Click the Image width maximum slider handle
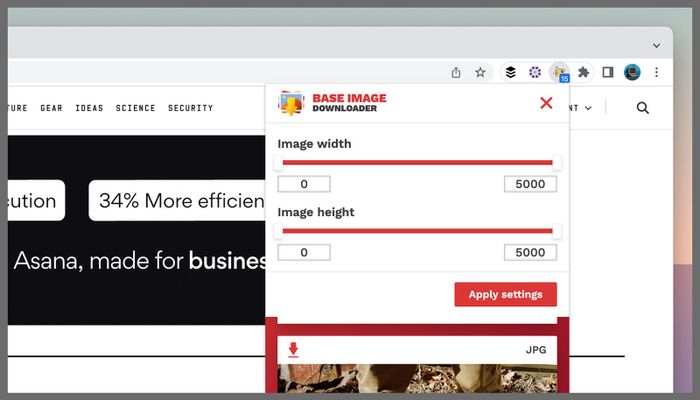700x400 pixels. click(x=557, y=163)
